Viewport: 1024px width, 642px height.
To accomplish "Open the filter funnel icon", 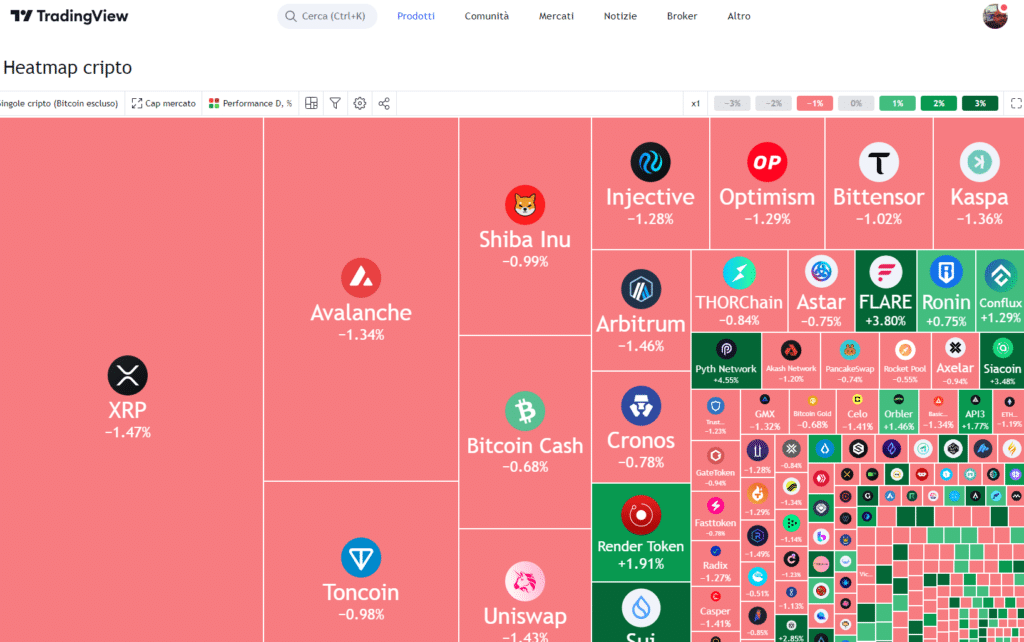I will (x=335, y=103).
